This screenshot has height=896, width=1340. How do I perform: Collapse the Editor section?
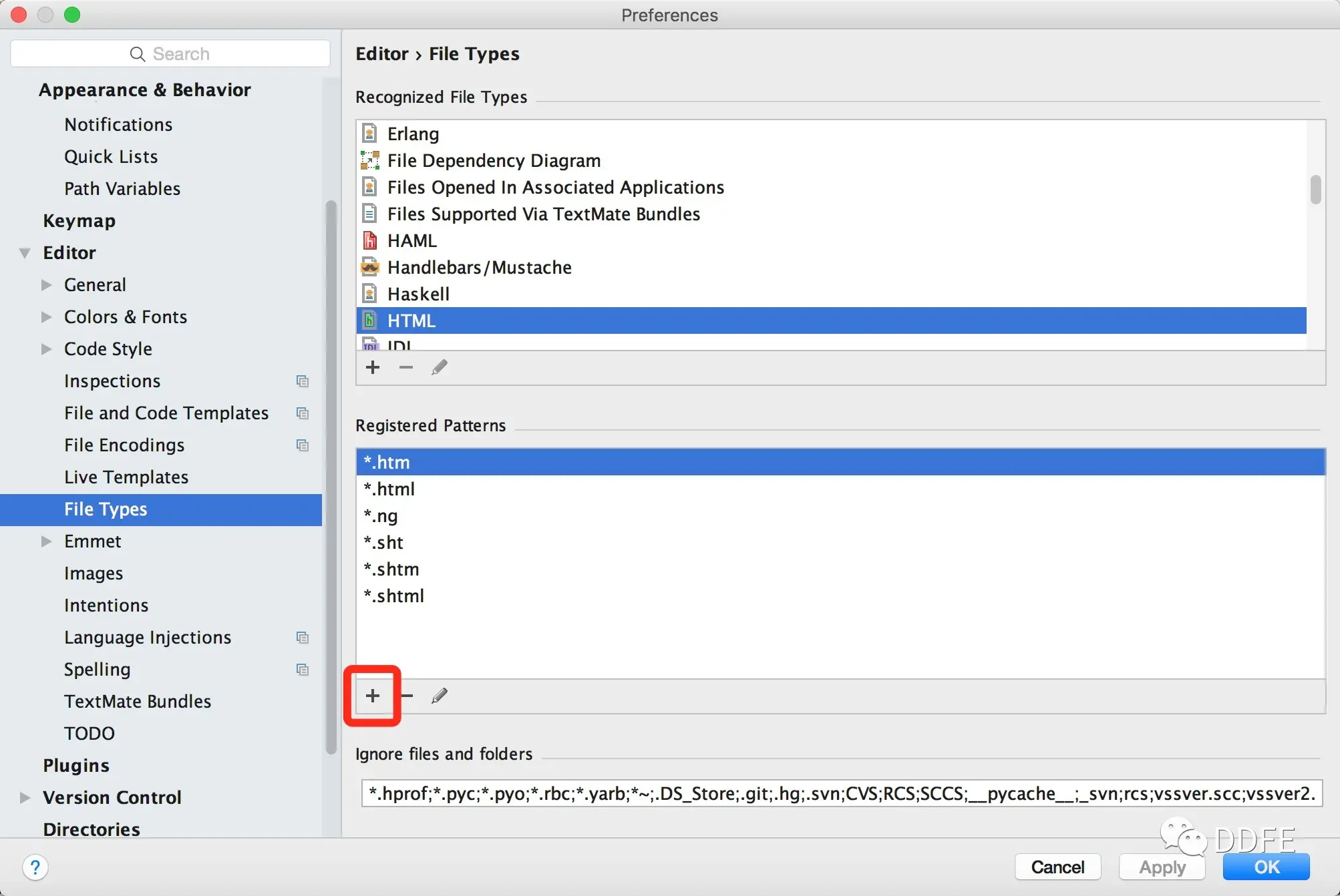(x=25, y=253)
